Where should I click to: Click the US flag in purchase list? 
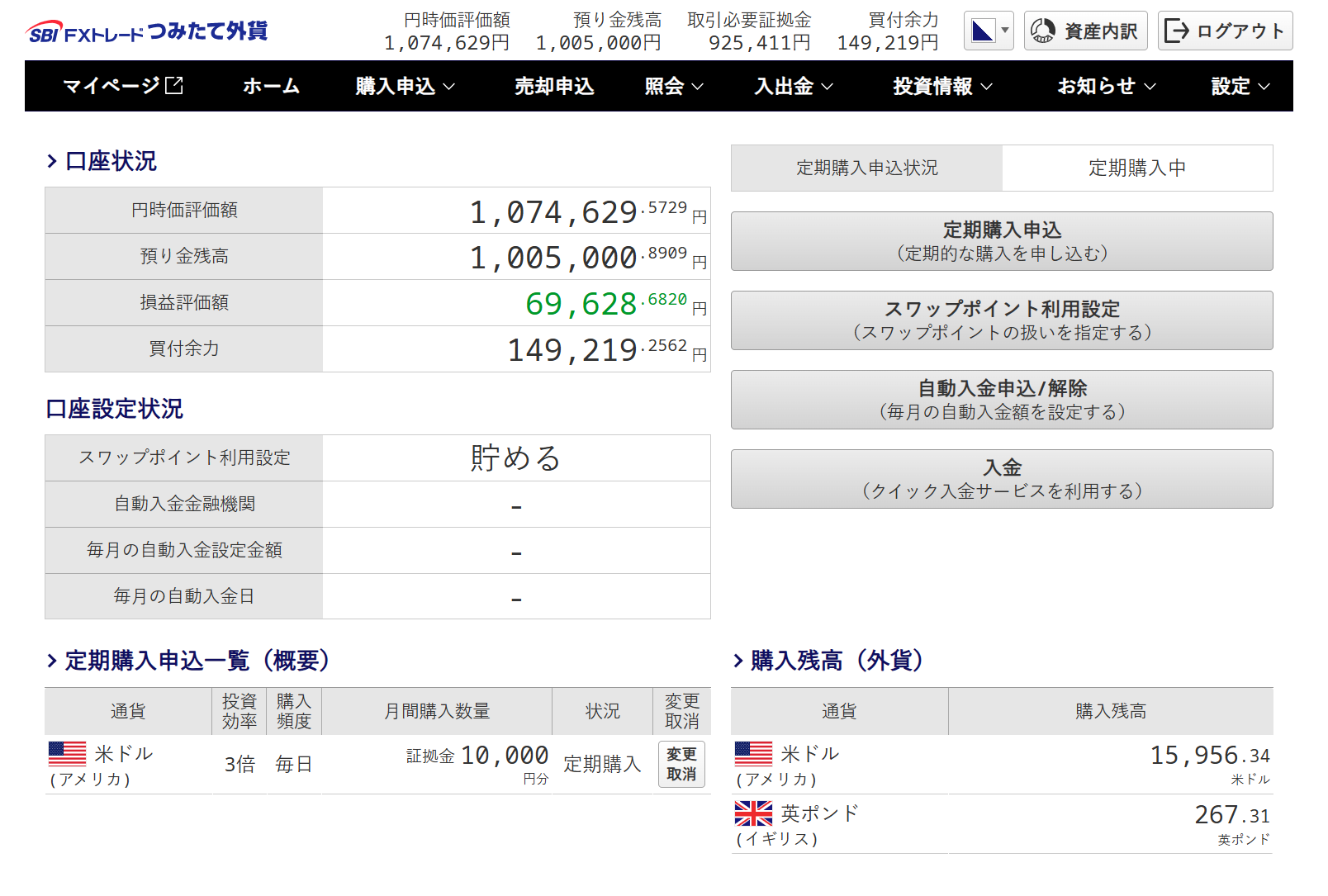pos(67,753)
